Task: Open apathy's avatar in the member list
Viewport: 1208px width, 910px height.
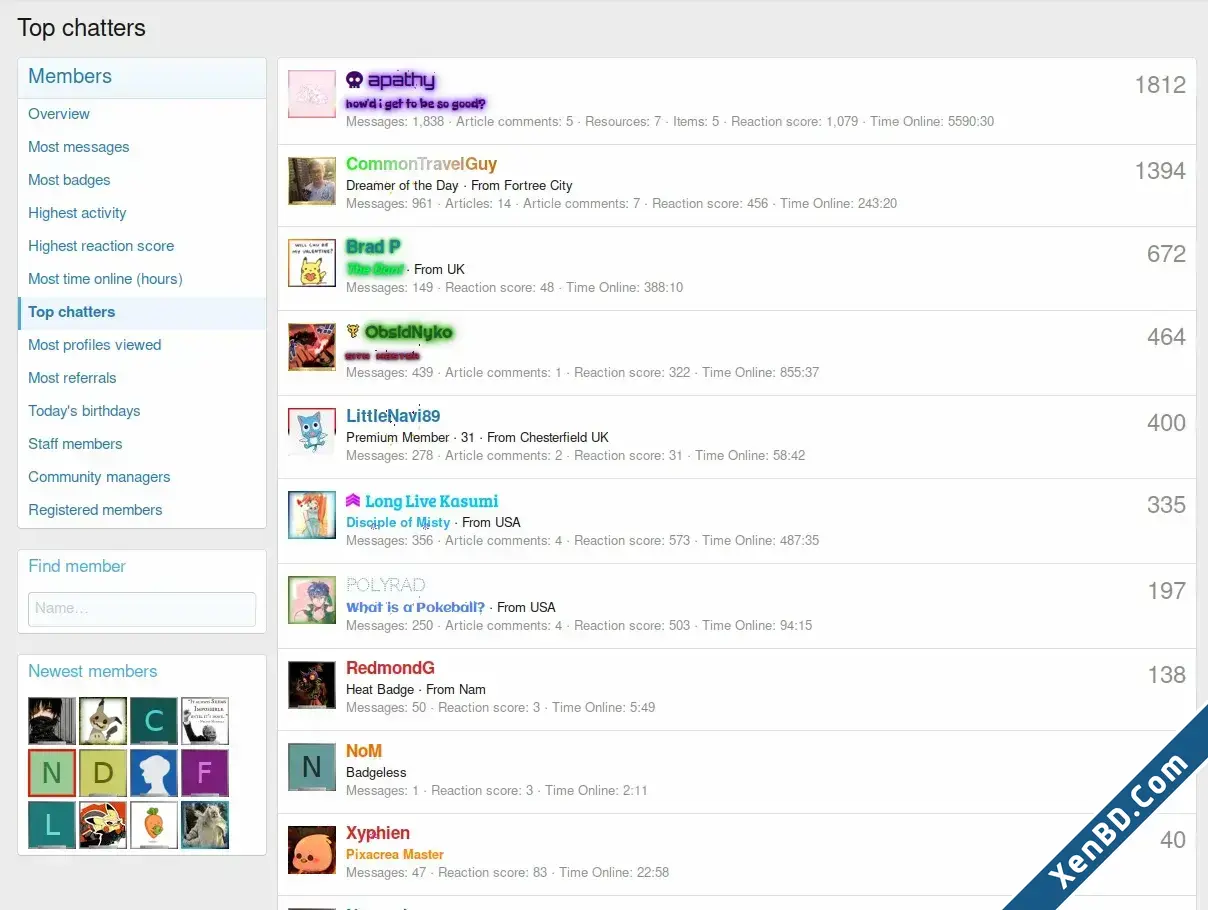Action: (x=312, y=94)
